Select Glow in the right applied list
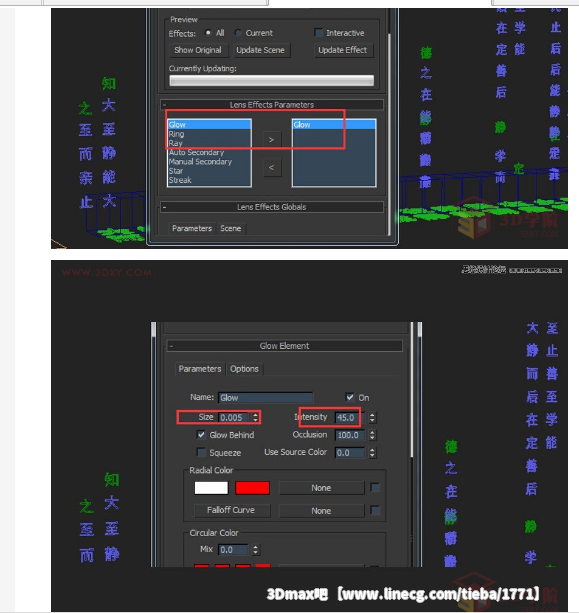 334,125
